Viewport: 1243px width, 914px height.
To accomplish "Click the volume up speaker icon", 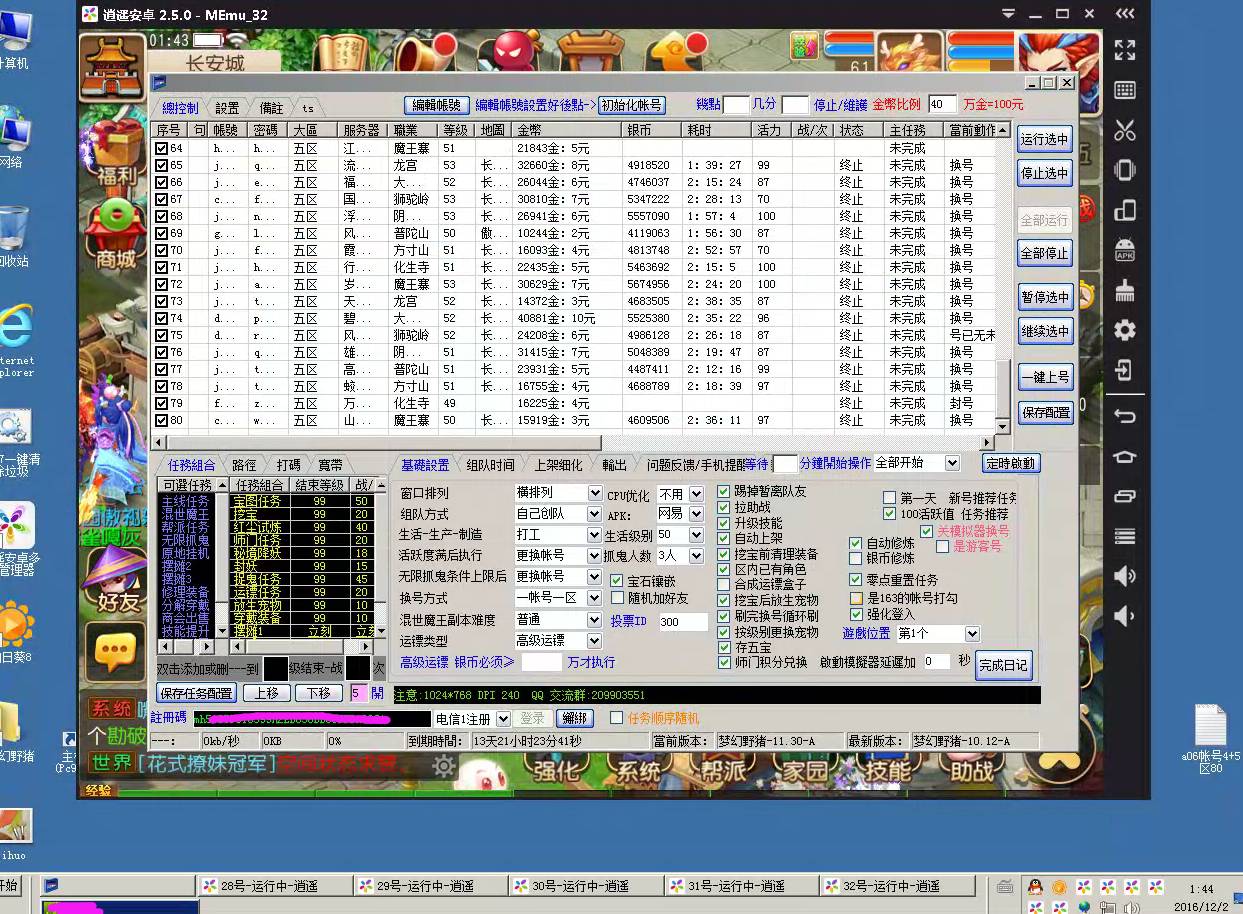I will [x=1125, y=575].
